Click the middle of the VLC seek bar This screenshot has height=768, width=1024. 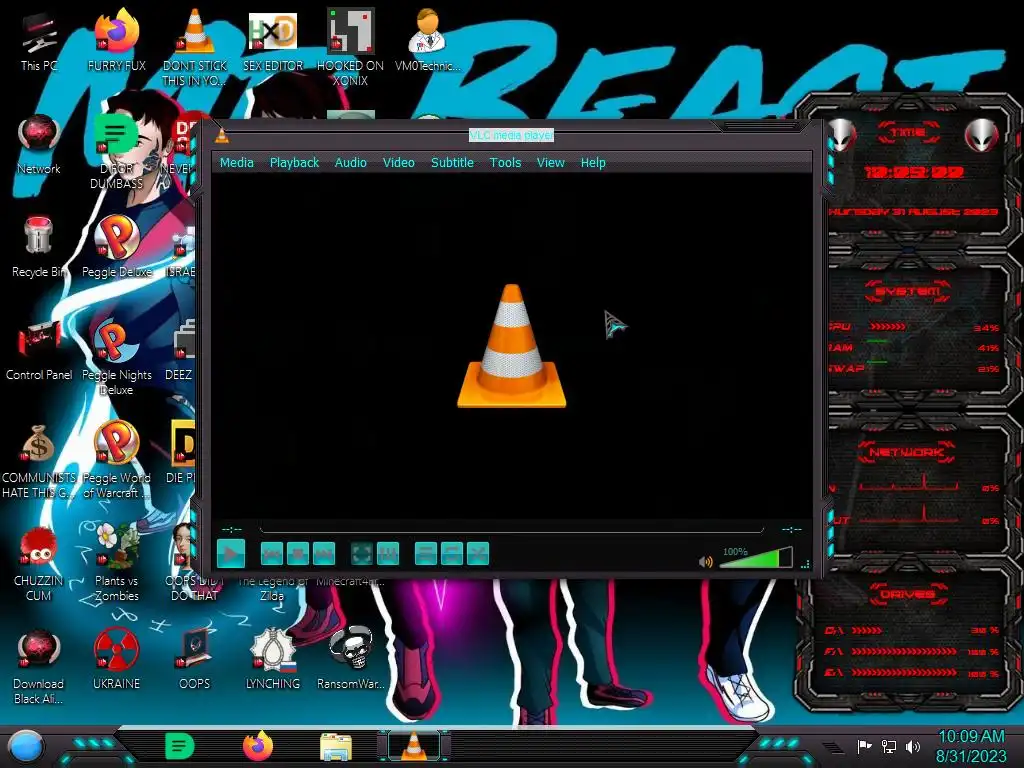(x=511, y=529)
